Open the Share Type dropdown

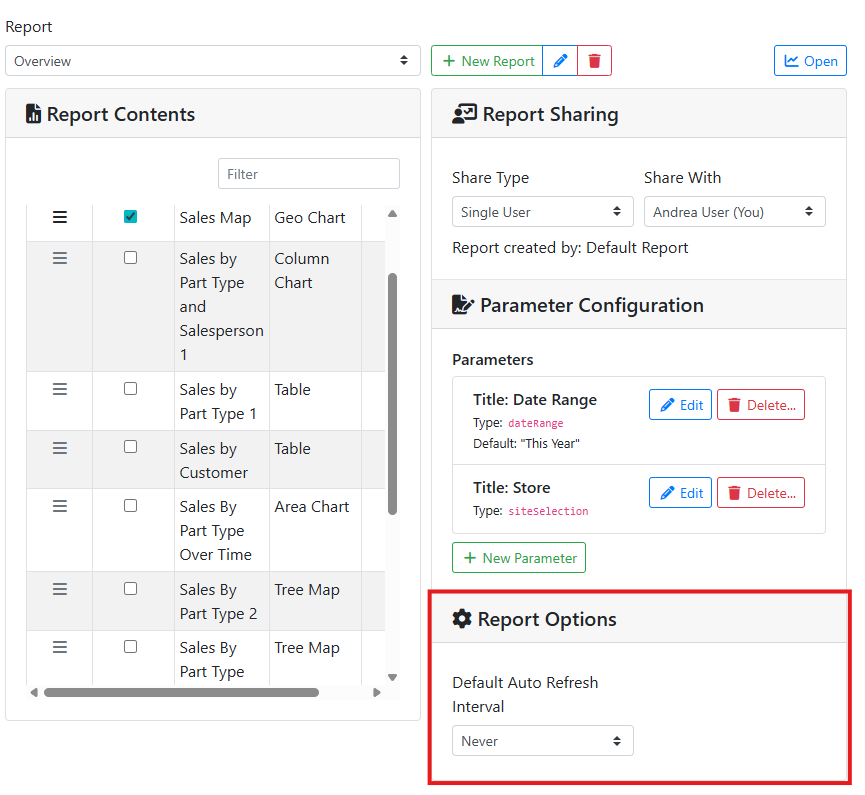pyautogui.click(x=542, y=212)
